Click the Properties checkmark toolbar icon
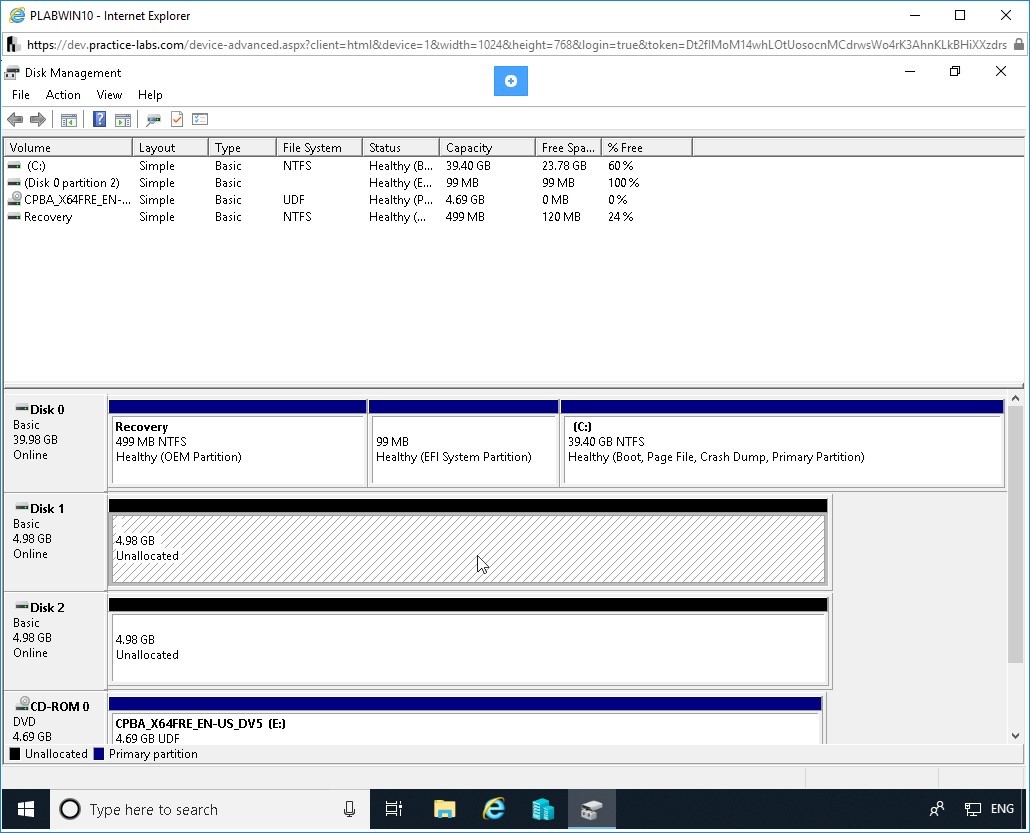The image size is (1030, 833). pyautogui.click(x=177, y=119)
